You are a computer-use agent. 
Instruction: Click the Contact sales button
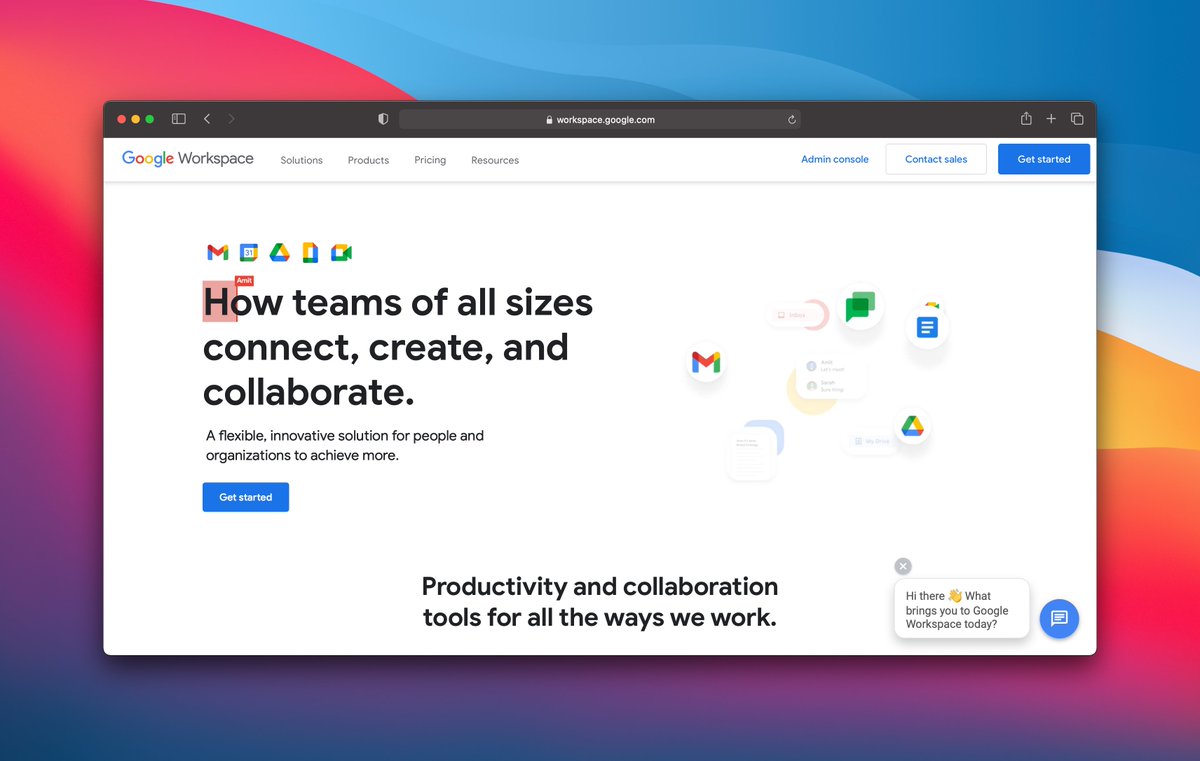(936, 159)
